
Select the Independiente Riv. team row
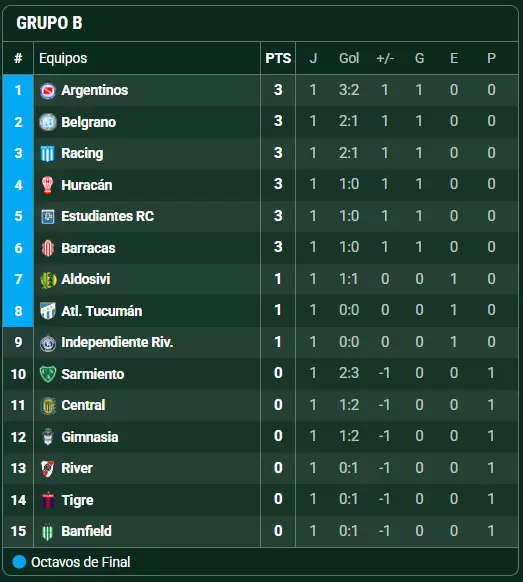pyautogui.click(x=261, y=342)
